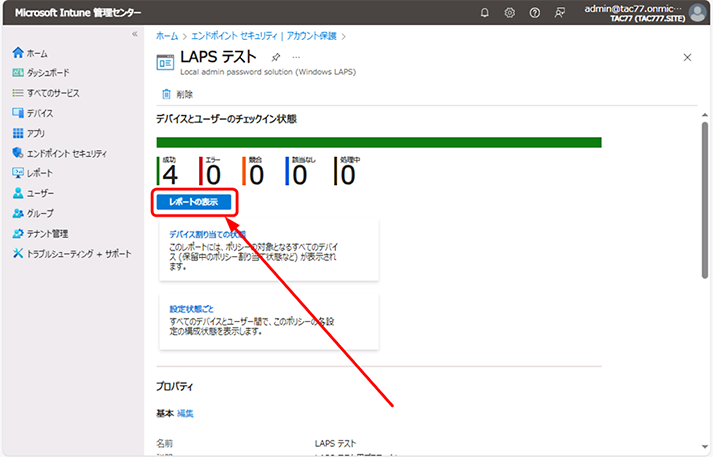Click the scrollbar down arrow

pos(705,447)
